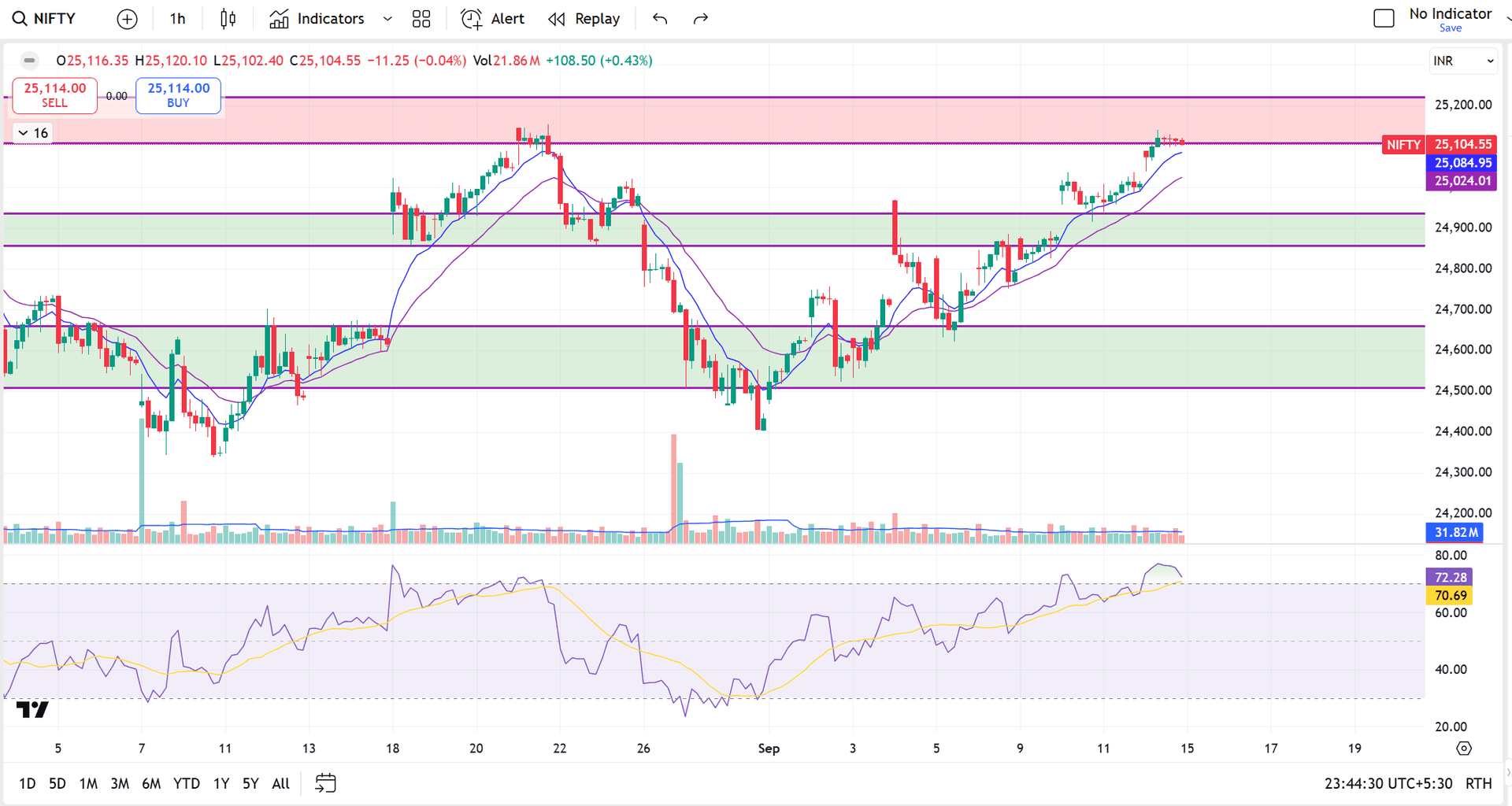Click the high value H25,120.10
This screenshot has width=1512, height=806.
tap(171, 61)
